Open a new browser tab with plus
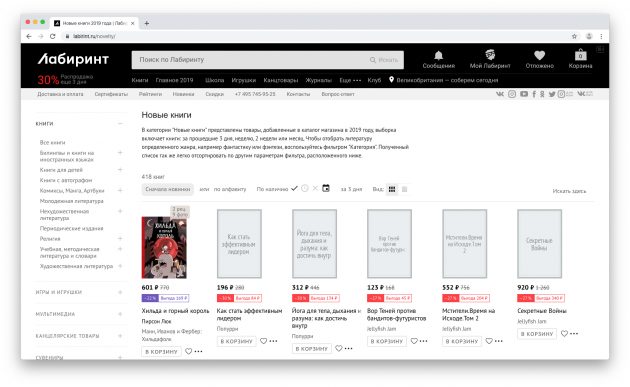 click(147, 23)
